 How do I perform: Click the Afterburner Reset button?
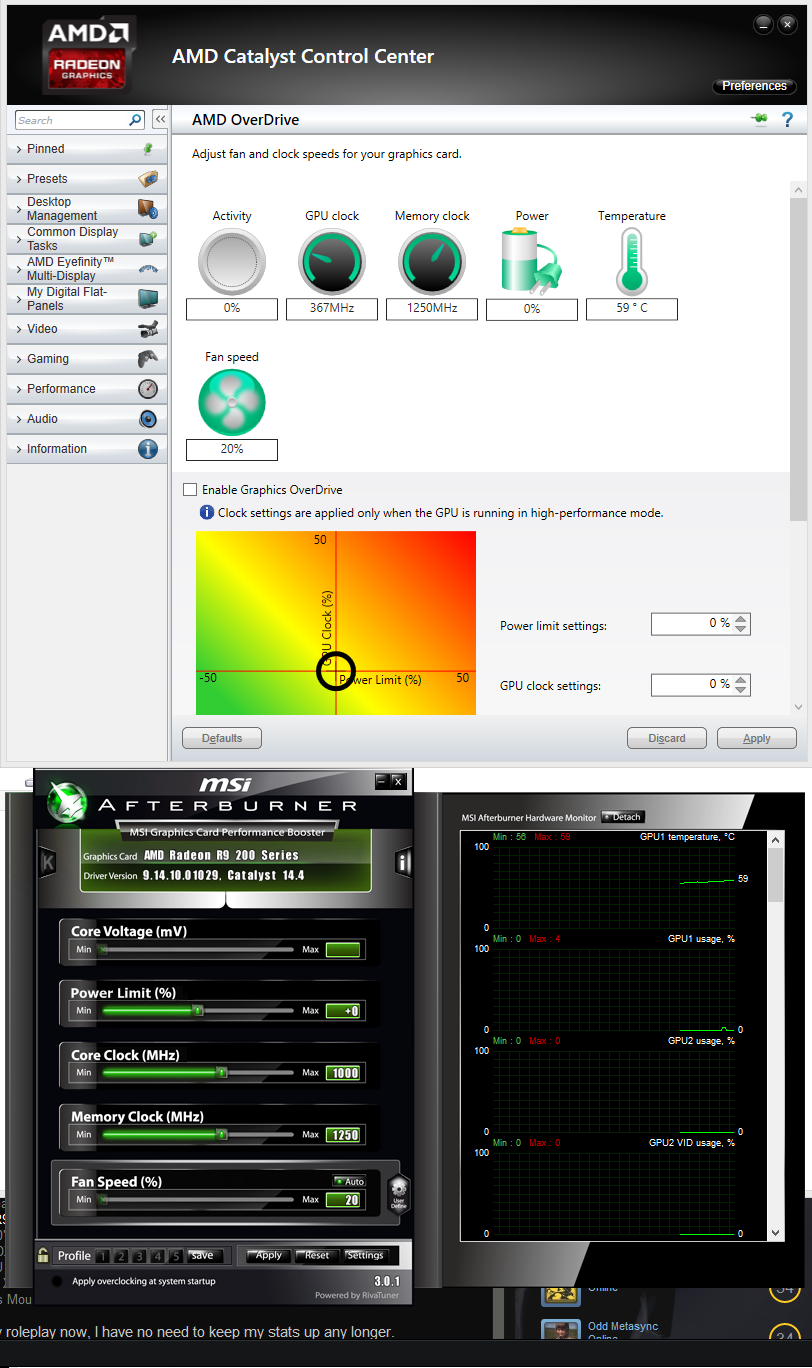pos(317,1255)
